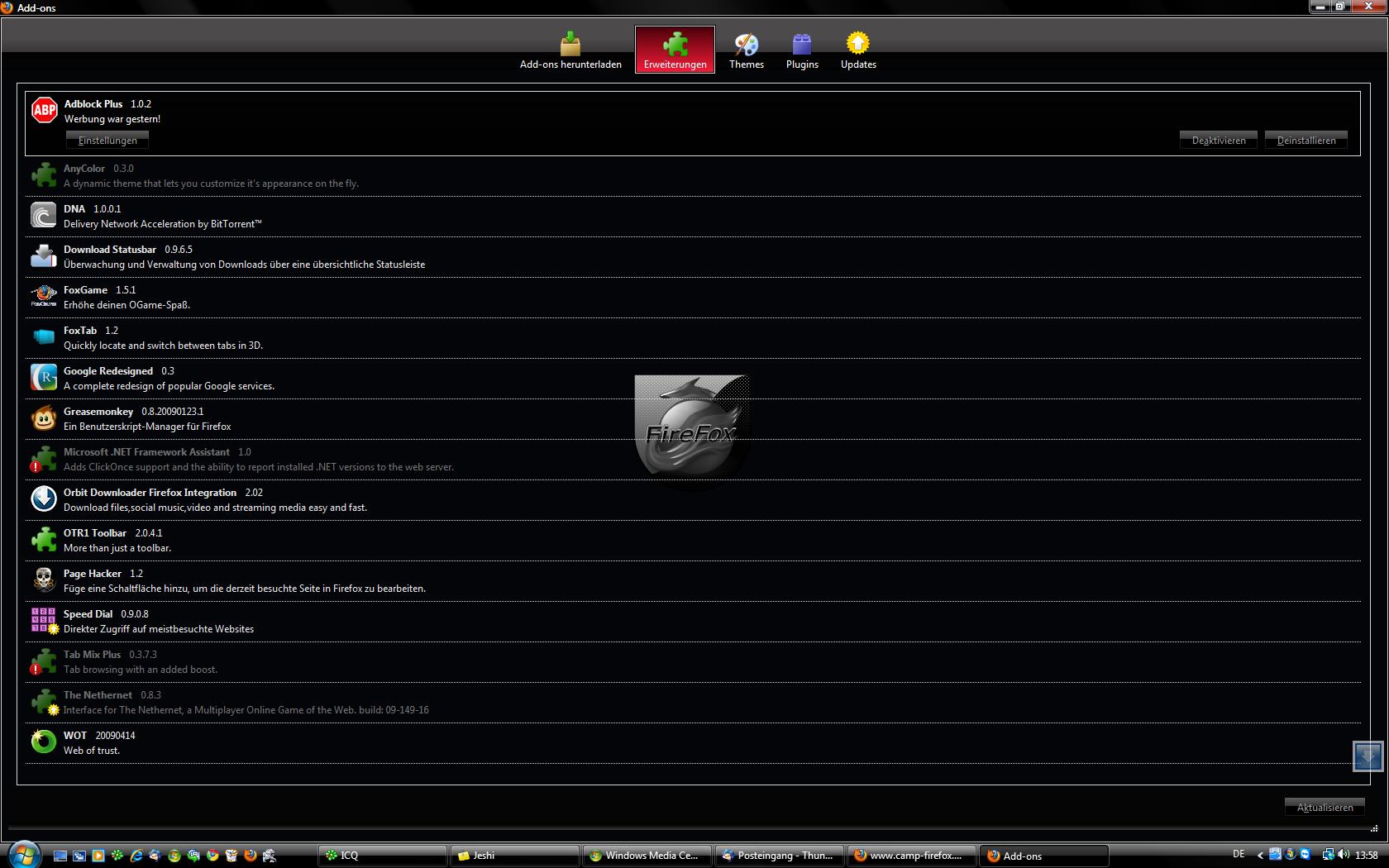Select the Speed Dial extension name
1389x868 pixels.
88,614
